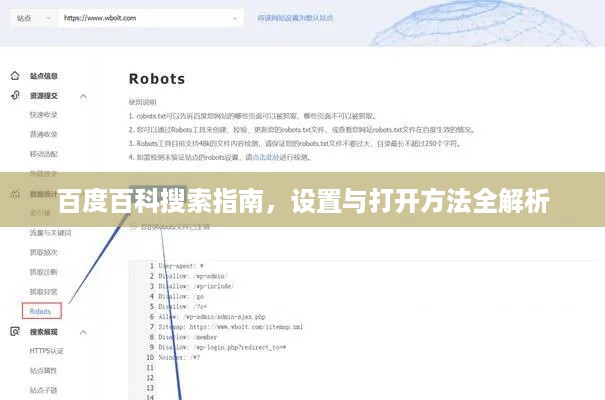Open 站点信息 in the sidebar
The image size is (605, 400).
(x=43, y=76)
